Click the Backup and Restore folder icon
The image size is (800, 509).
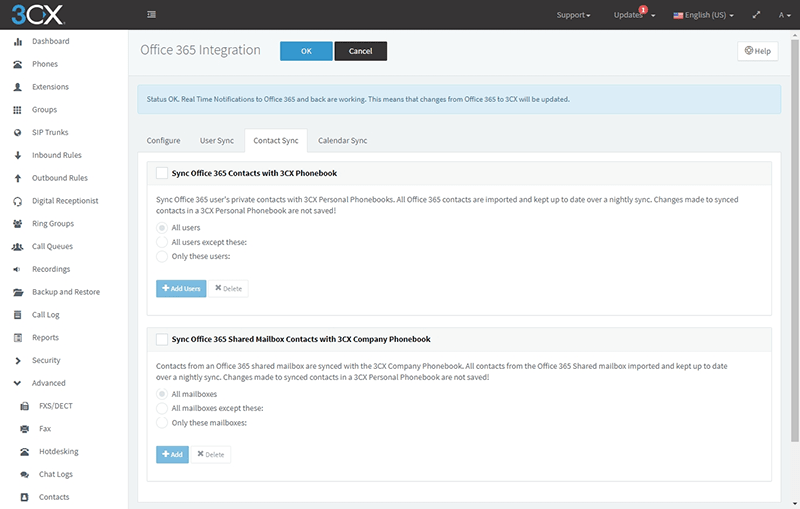point(18,292)
